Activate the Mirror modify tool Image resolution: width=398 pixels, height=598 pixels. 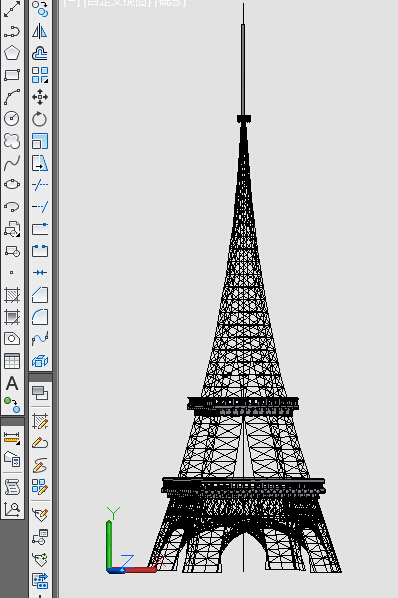[x=40, y=31]
